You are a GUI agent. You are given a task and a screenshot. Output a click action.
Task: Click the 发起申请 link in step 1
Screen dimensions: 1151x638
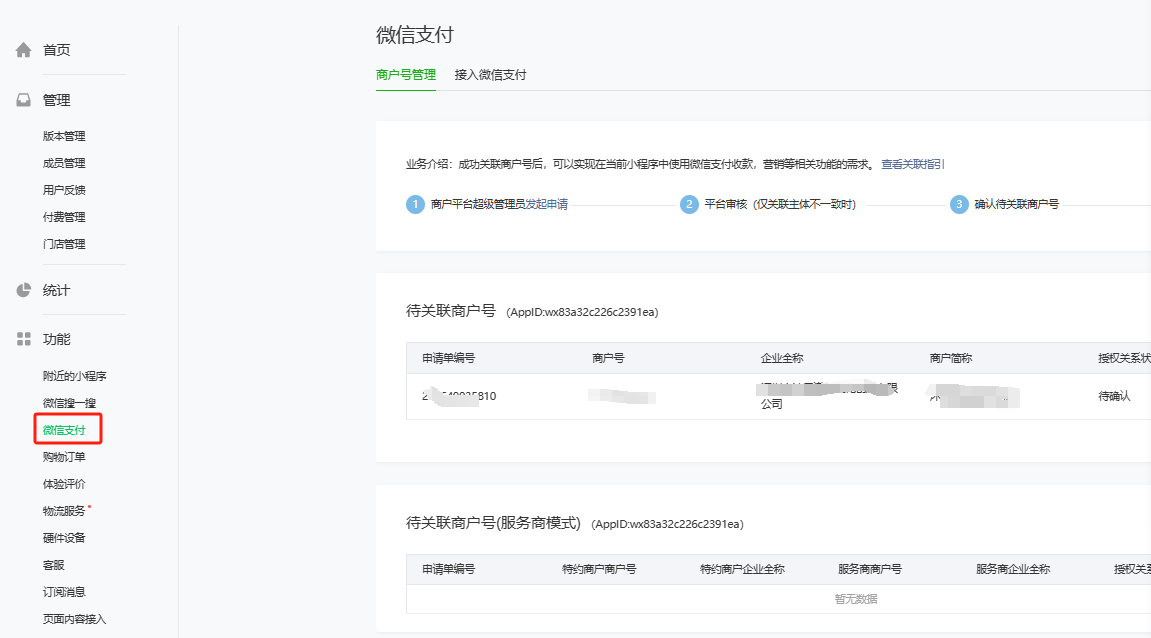pyautogui.click(x=546, y=204)
